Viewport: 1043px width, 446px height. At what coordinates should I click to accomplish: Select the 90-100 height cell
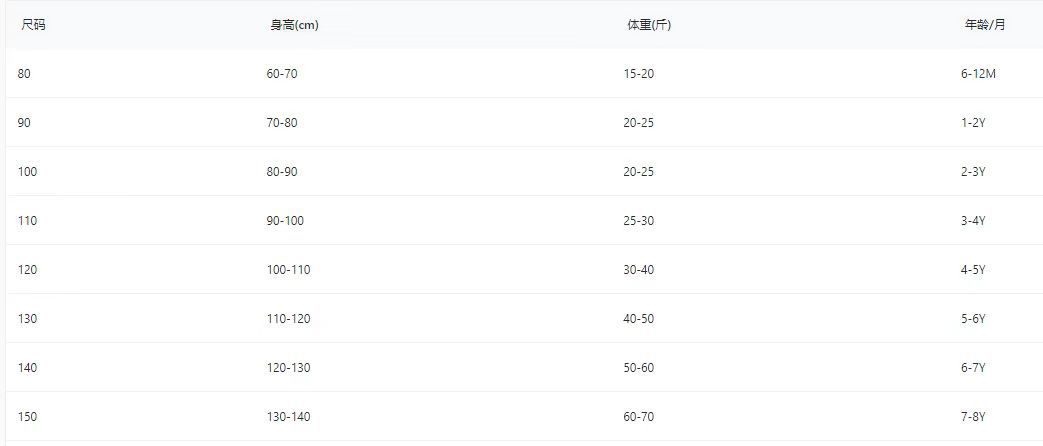tap(285, 221)
